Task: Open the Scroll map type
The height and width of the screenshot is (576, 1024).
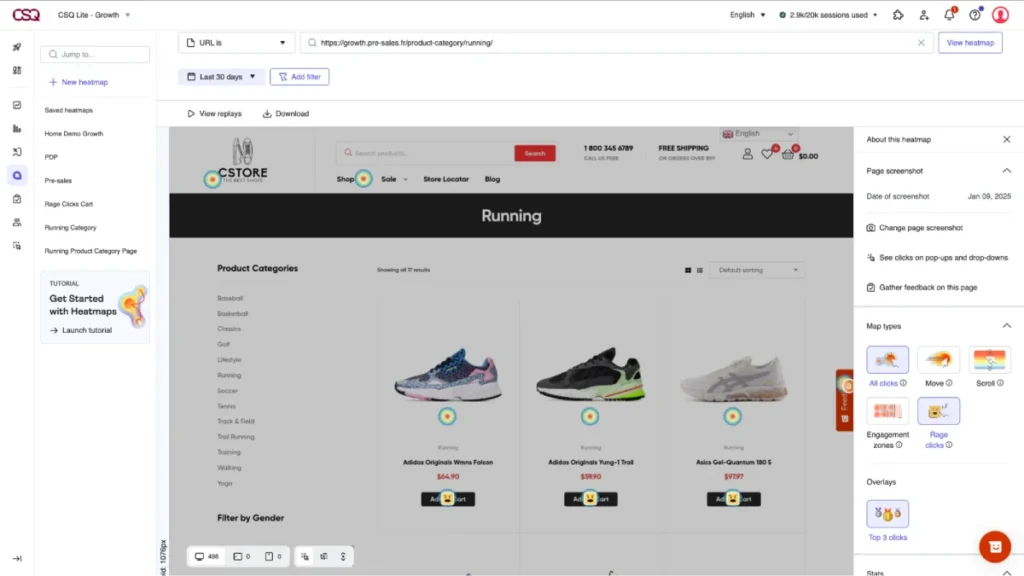Action: [989, 362]
